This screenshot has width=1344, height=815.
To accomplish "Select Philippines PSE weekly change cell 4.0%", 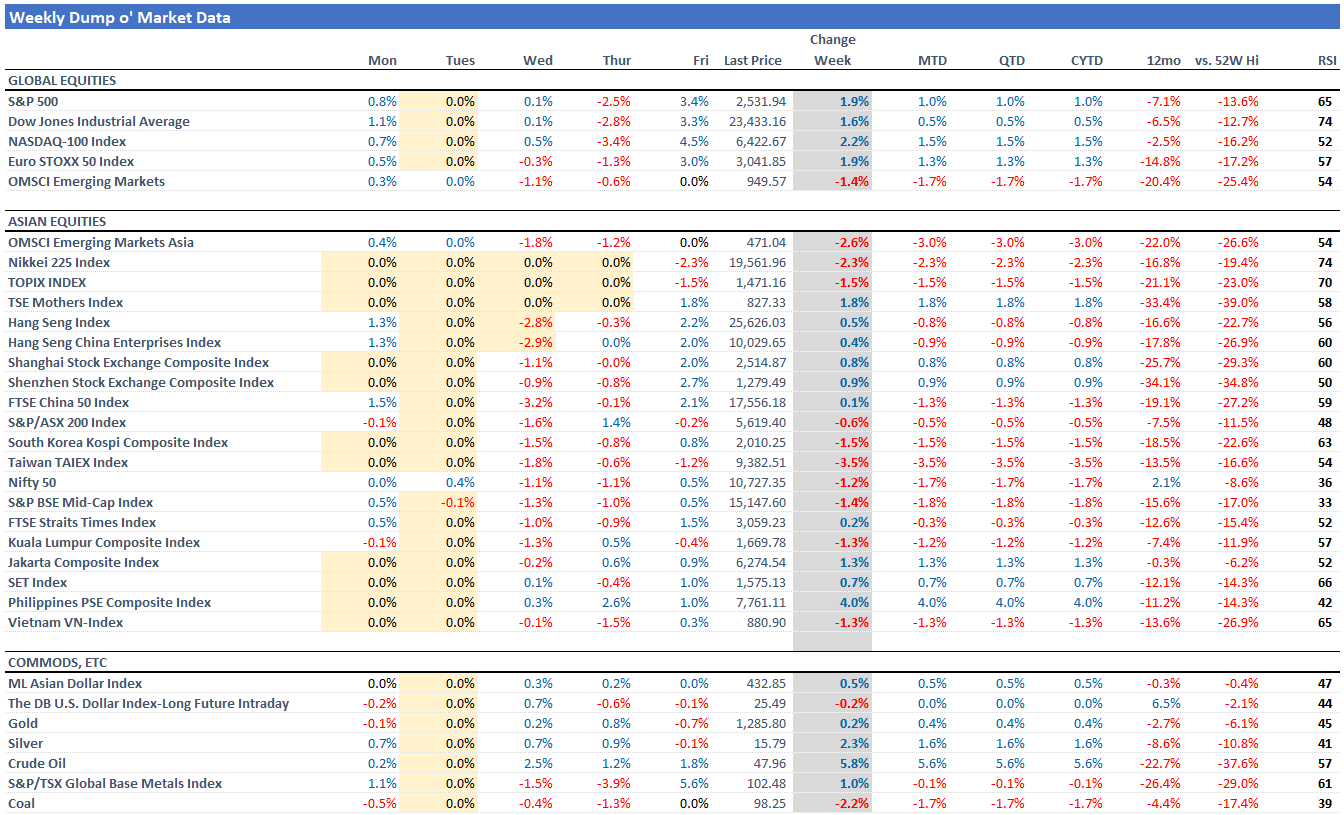I will click(x=853, y=602).
